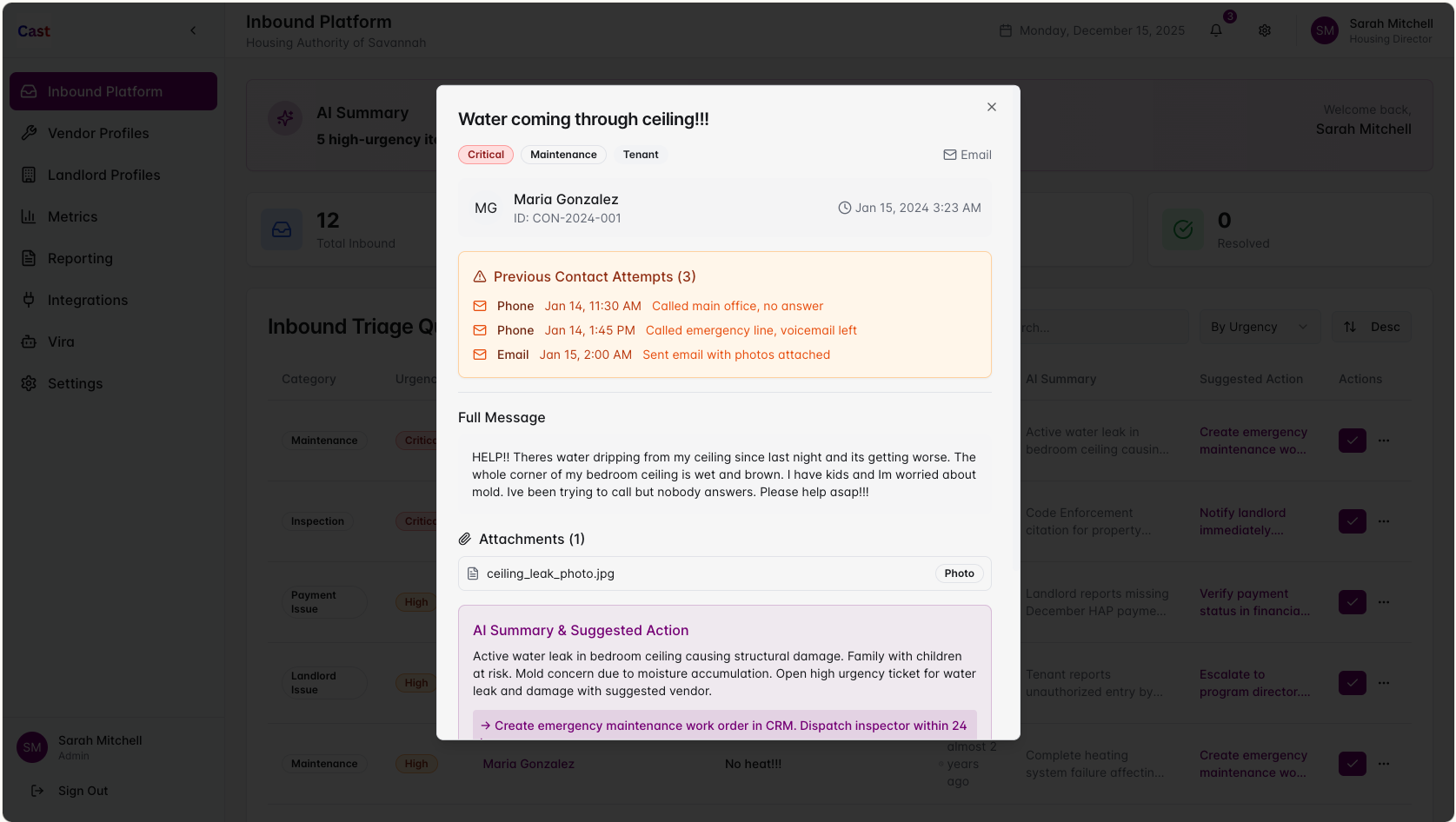Click the Critical urgency tag in dialog
This screenshot has height=822, width=1456.
(486, 155)
